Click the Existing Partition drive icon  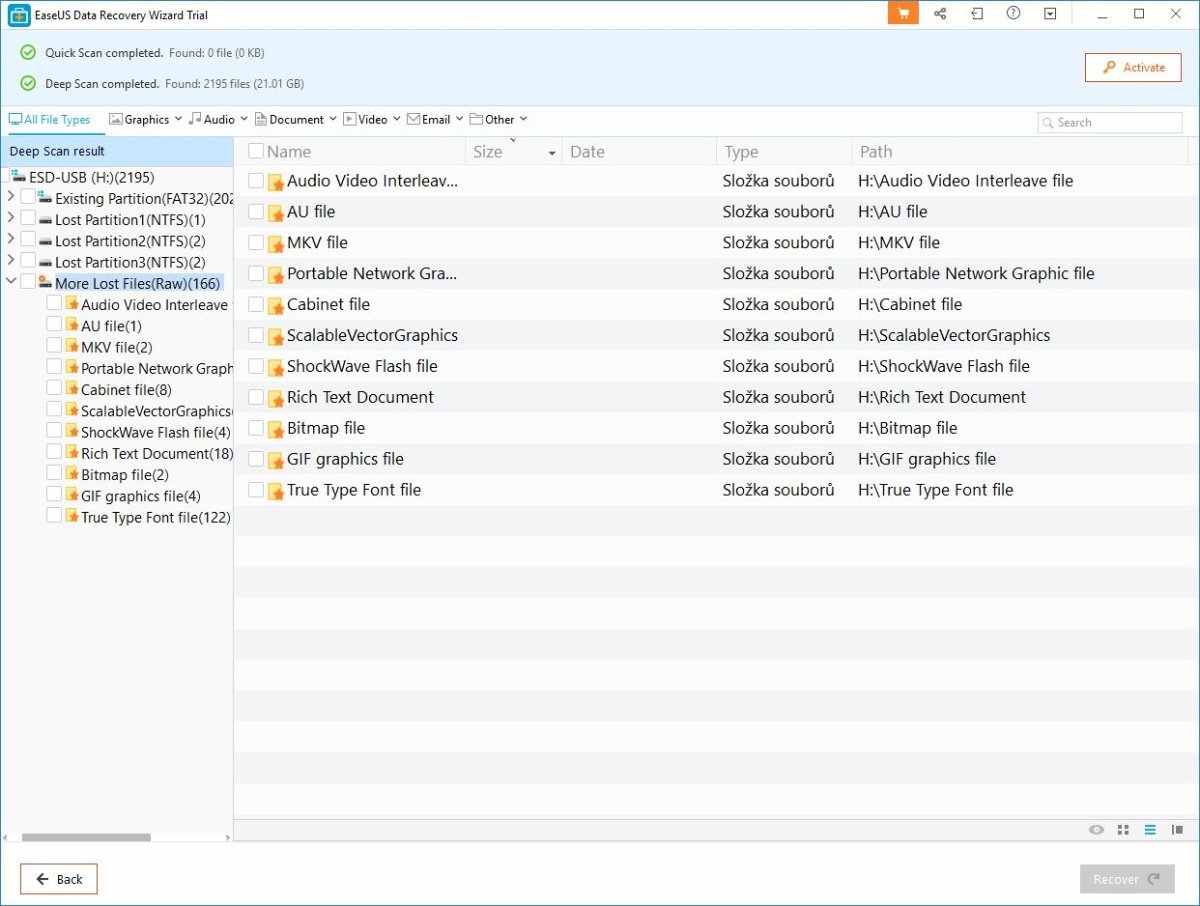tap(46, 198)
